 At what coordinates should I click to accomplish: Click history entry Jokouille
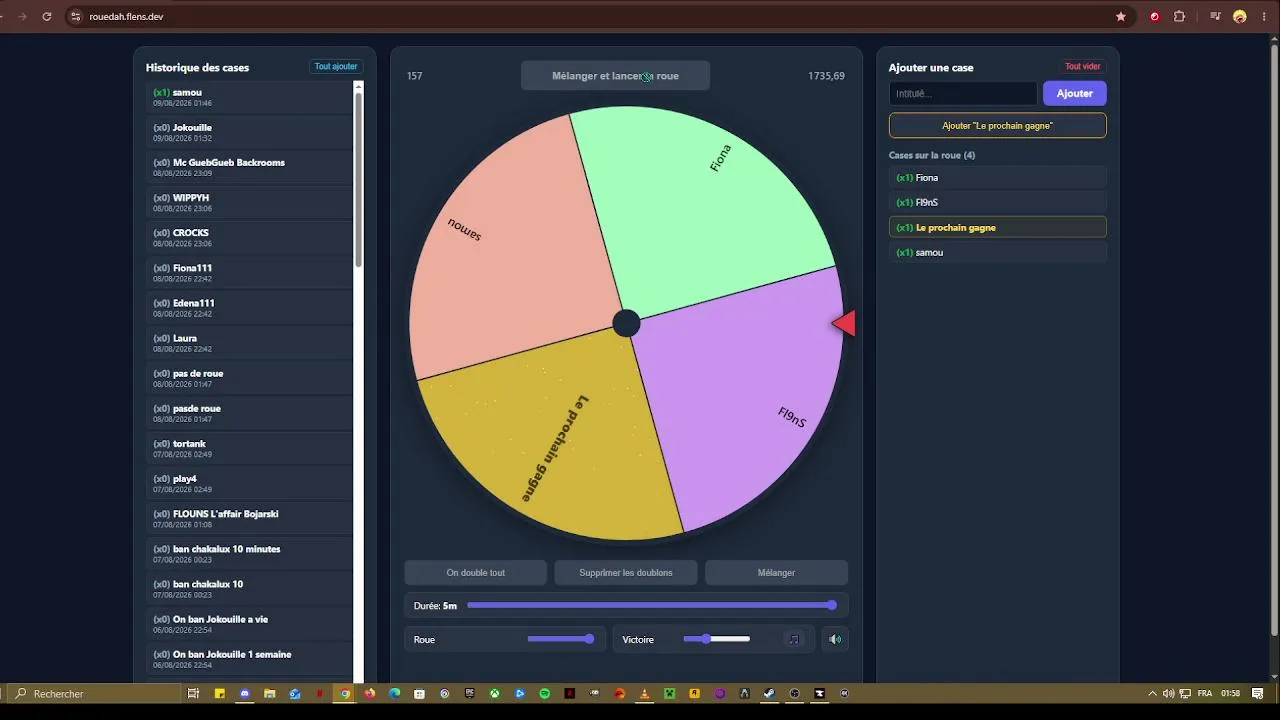(250, 132)
